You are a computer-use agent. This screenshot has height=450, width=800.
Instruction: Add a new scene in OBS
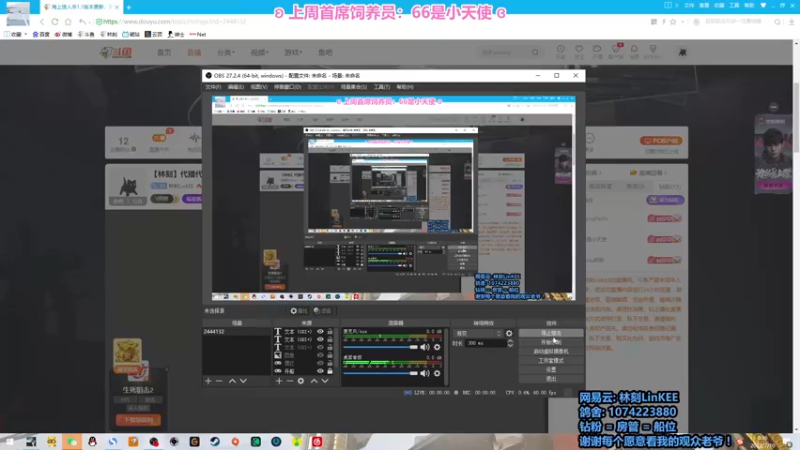[208, 381]
